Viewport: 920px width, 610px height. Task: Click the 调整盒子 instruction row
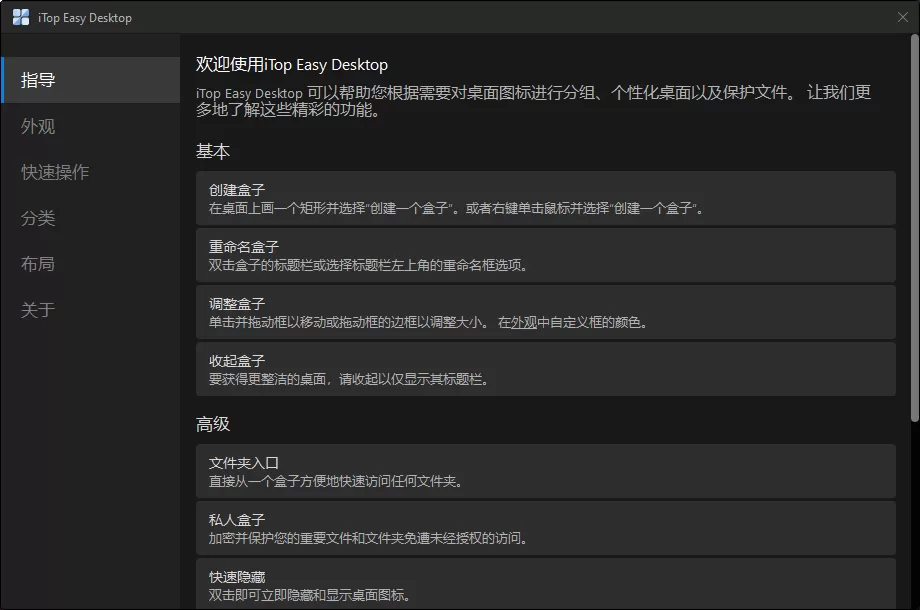point(545,314)
